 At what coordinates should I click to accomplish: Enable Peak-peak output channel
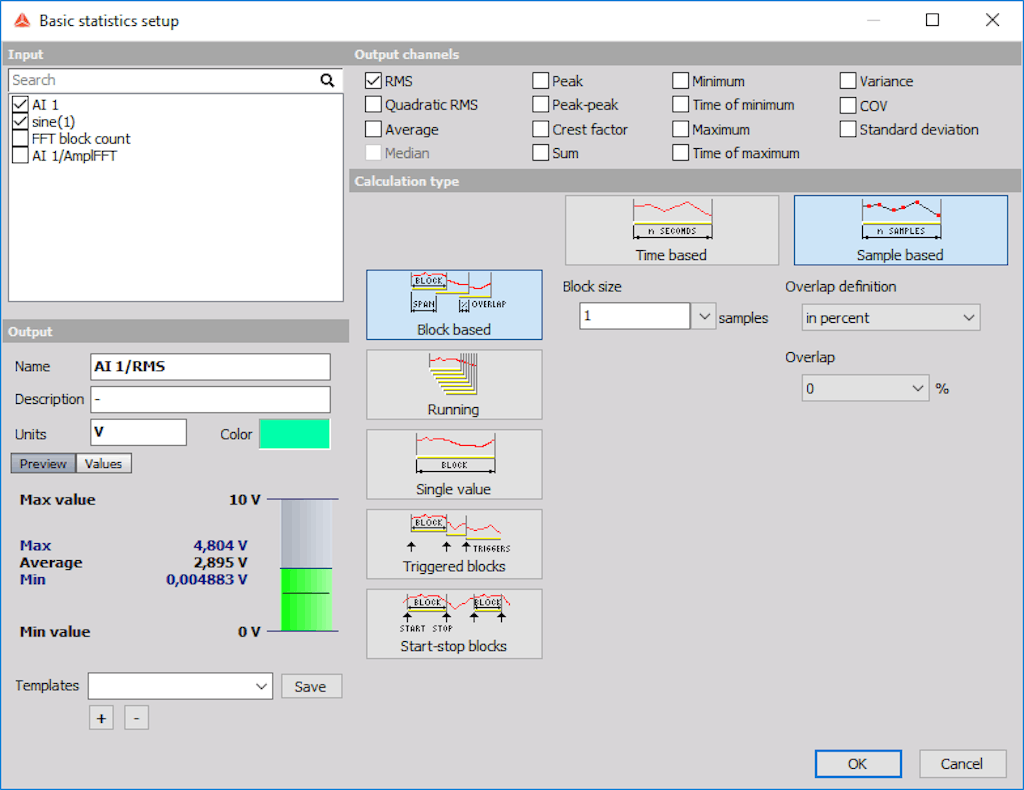point(540,104)
